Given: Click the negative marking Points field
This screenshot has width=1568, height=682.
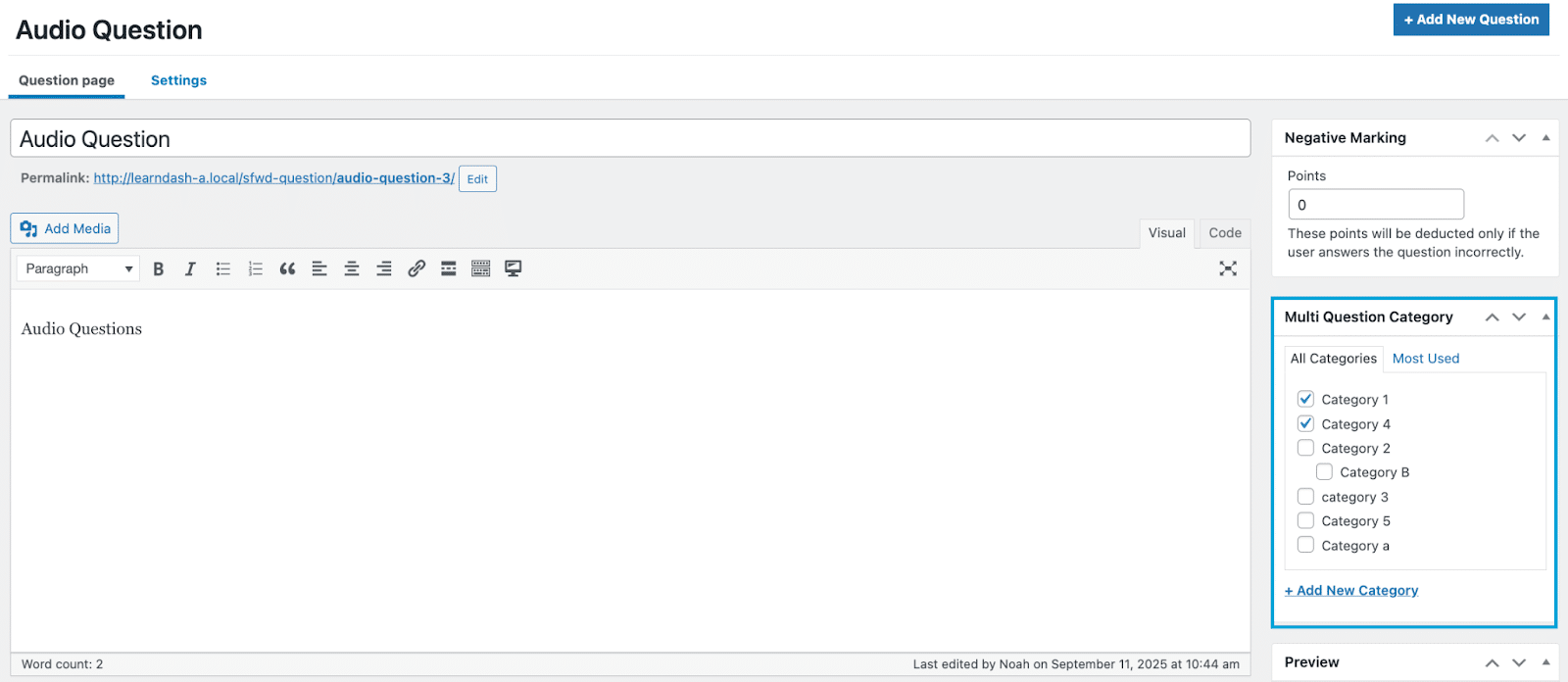Looking at the screenshot, I should (1376, 205).
